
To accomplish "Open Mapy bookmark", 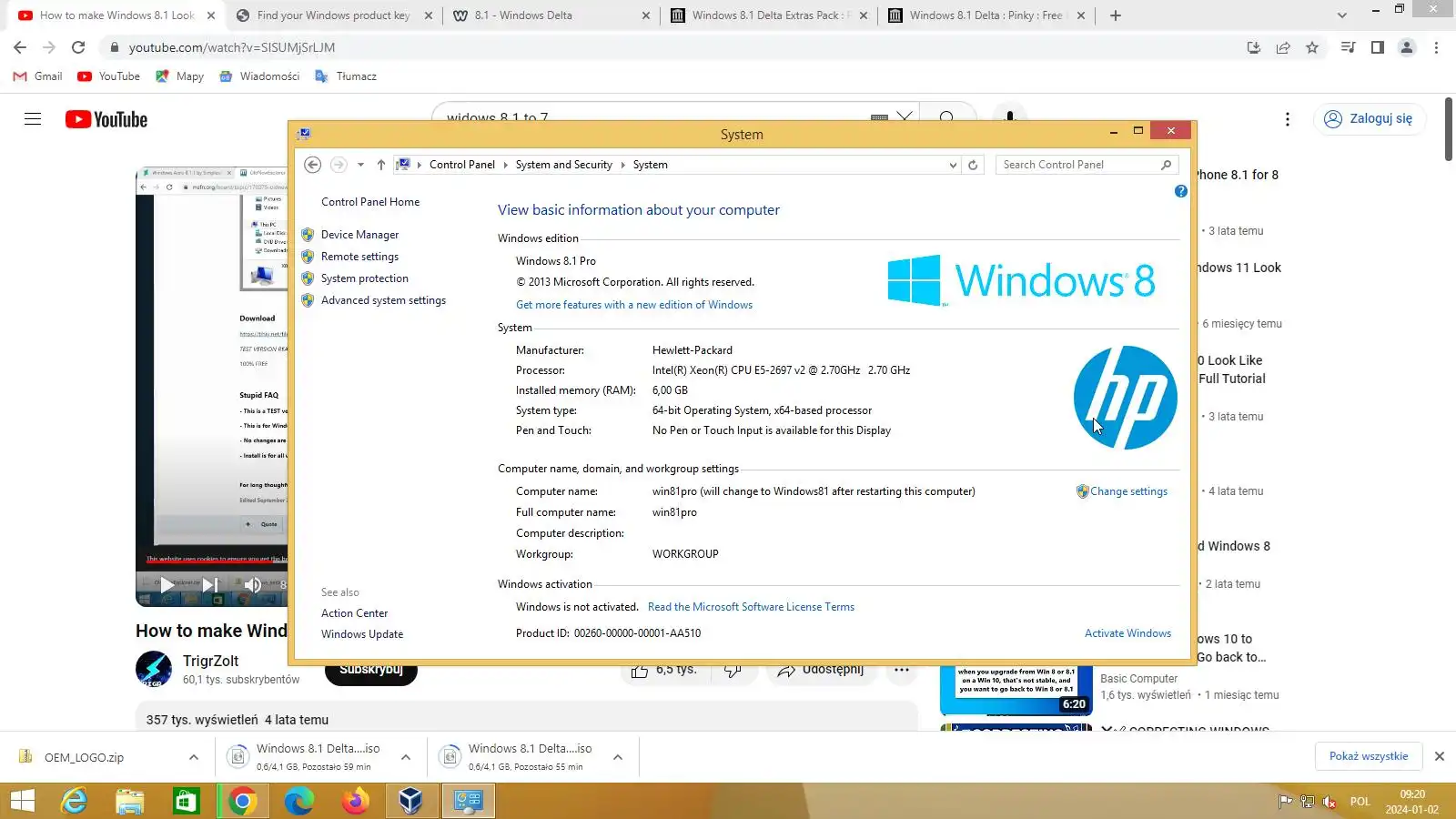I will pos(180,76).
